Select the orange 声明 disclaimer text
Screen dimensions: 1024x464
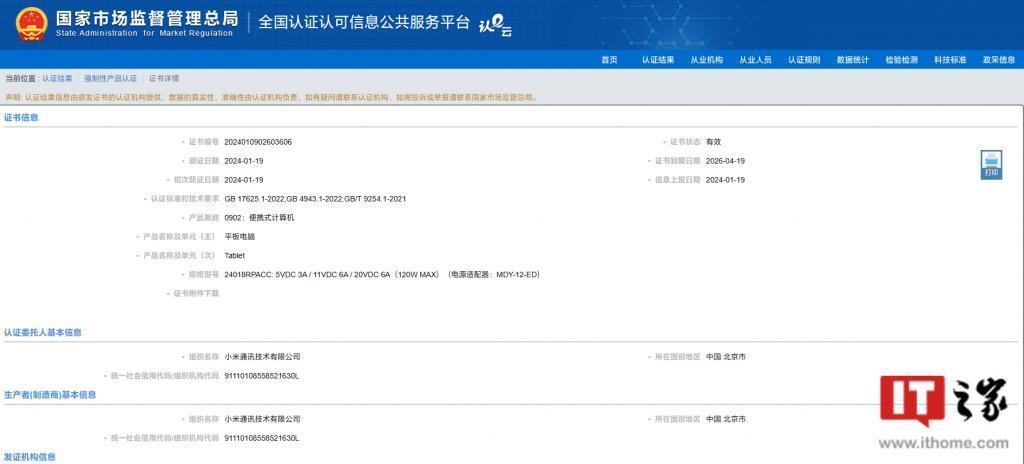coord(272,97)
